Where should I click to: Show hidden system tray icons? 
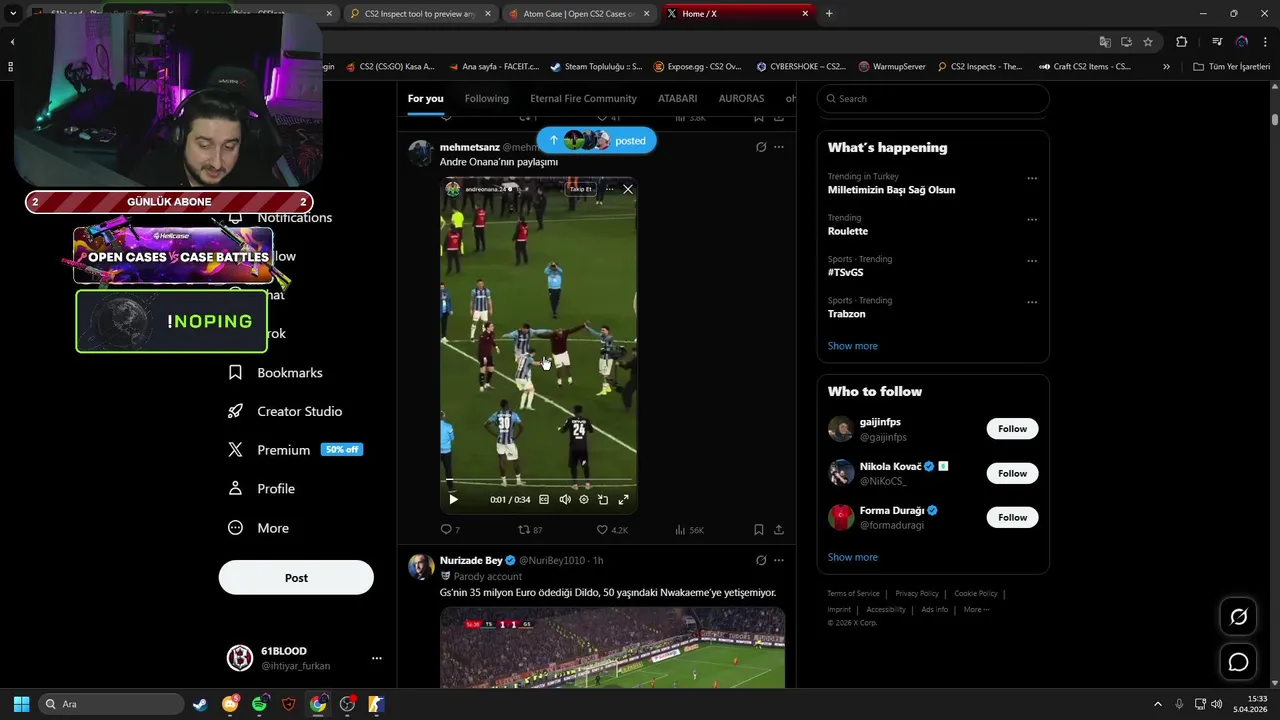click(1158, 704)
